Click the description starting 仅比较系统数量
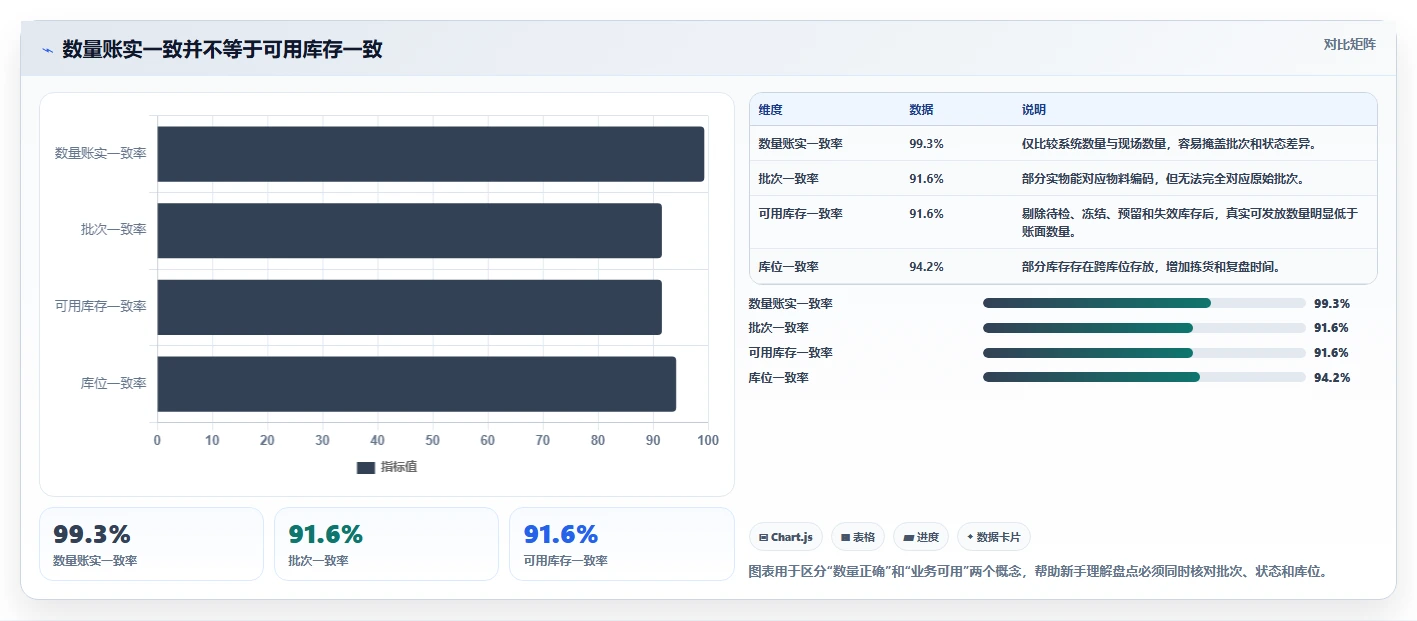1417x621 pixels. click(1170, 144)
